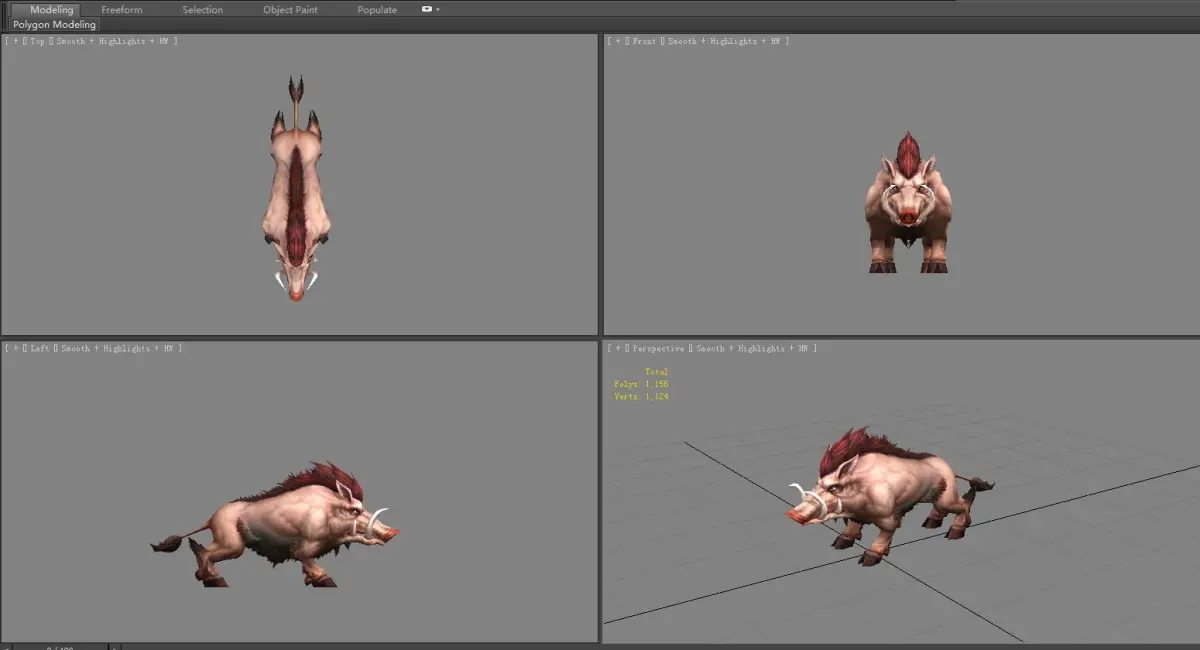Open the Perspective viewport [+] general menu
Image resolution: width=1200 pixels, height=650 pixels.
click(x=616, y=348)
